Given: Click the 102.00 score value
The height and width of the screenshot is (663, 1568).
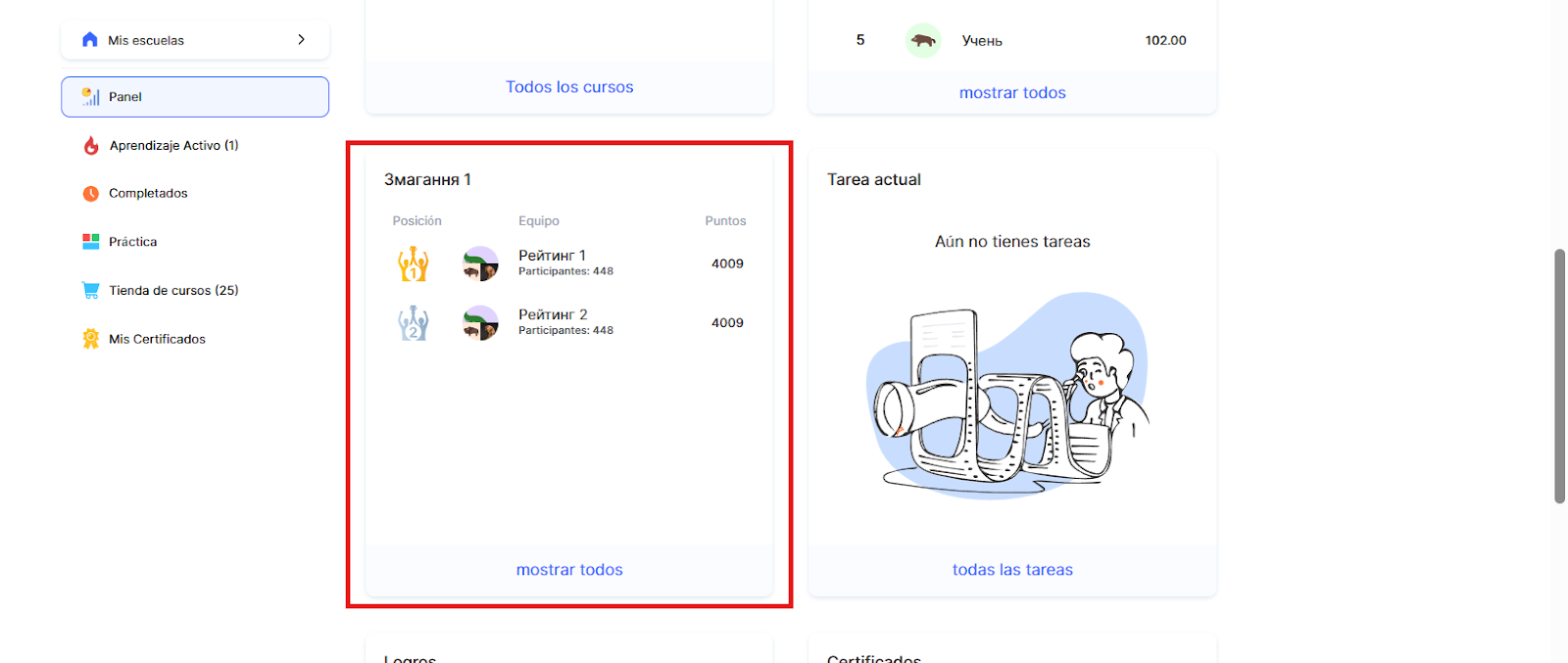Looking at the screenshot, I should point(1166,40).
